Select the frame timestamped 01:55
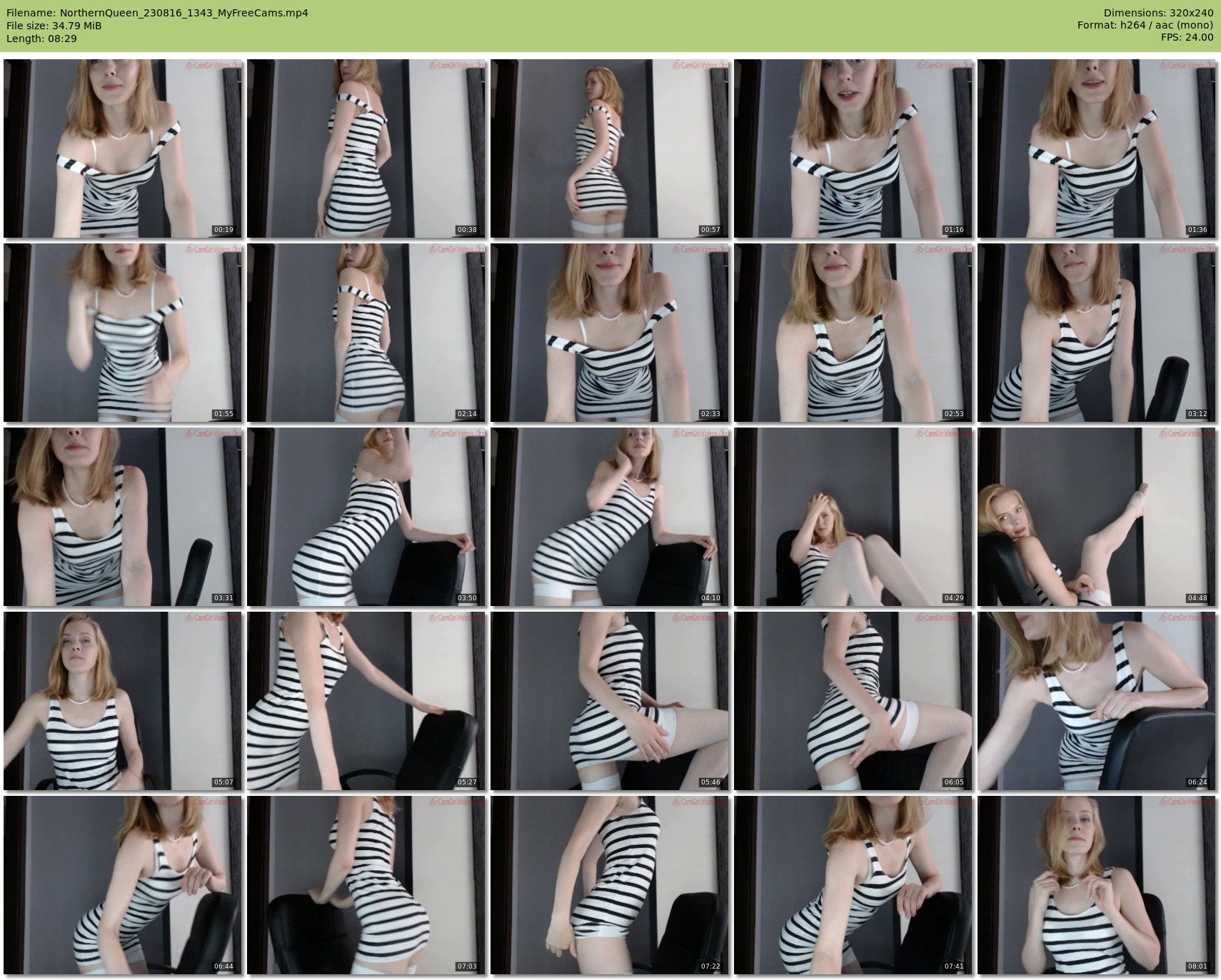 tap(123, 333)
